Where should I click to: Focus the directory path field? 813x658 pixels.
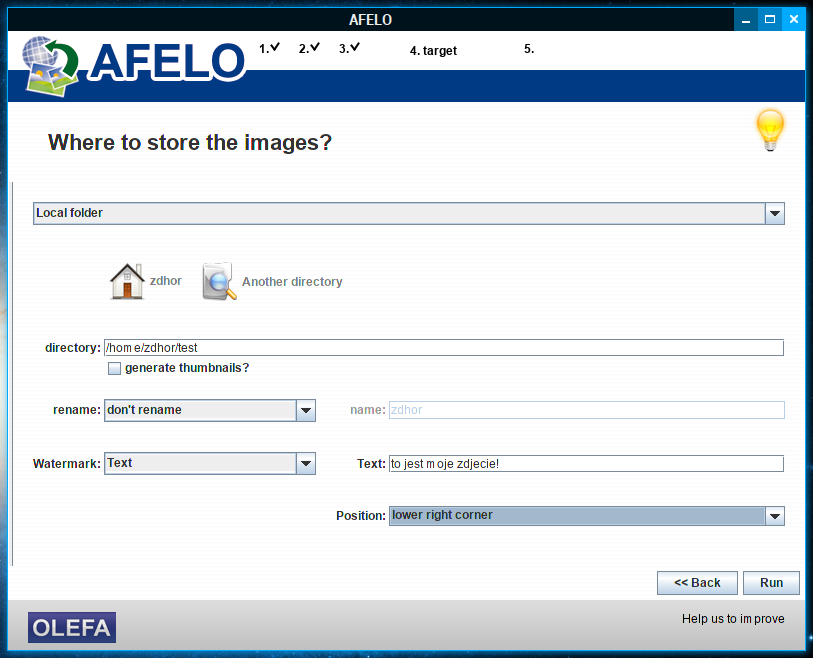click(x=444, y=347)
